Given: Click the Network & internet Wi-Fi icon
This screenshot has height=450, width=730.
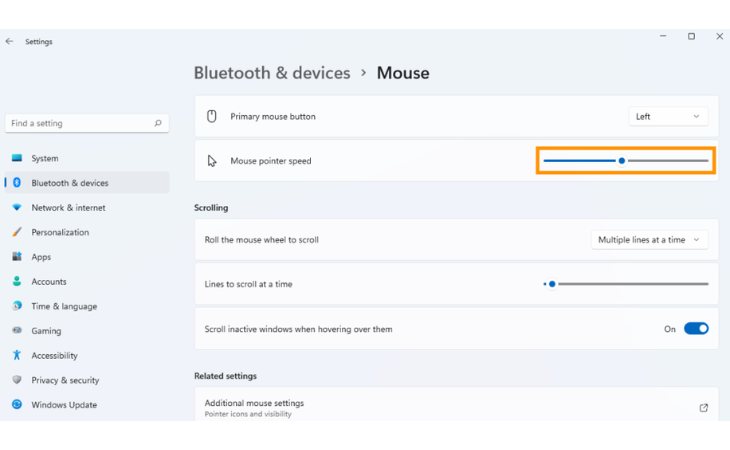Looking at the screenshot, I should (x=17, y=208).
